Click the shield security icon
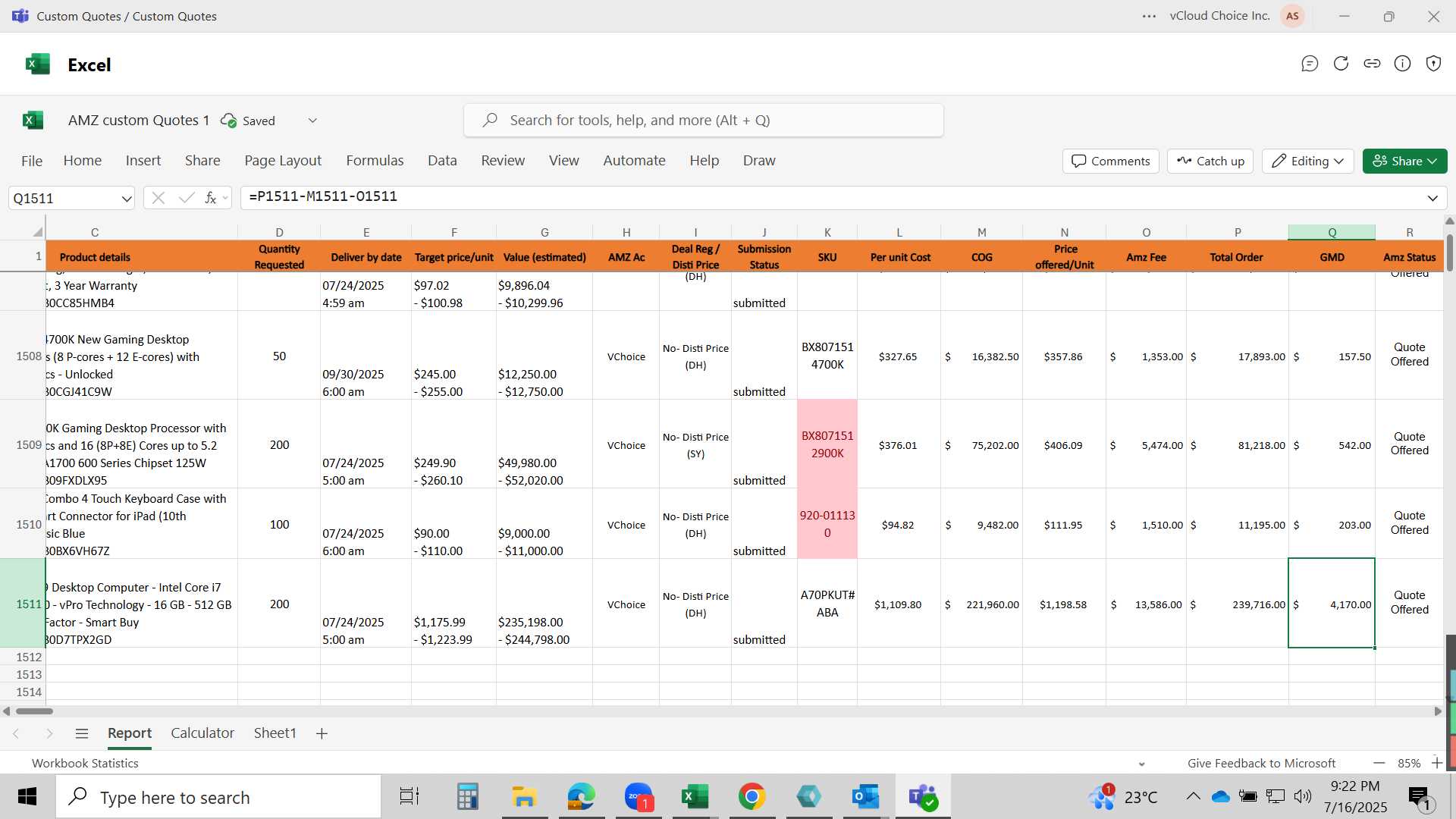 pos(1433,64)
